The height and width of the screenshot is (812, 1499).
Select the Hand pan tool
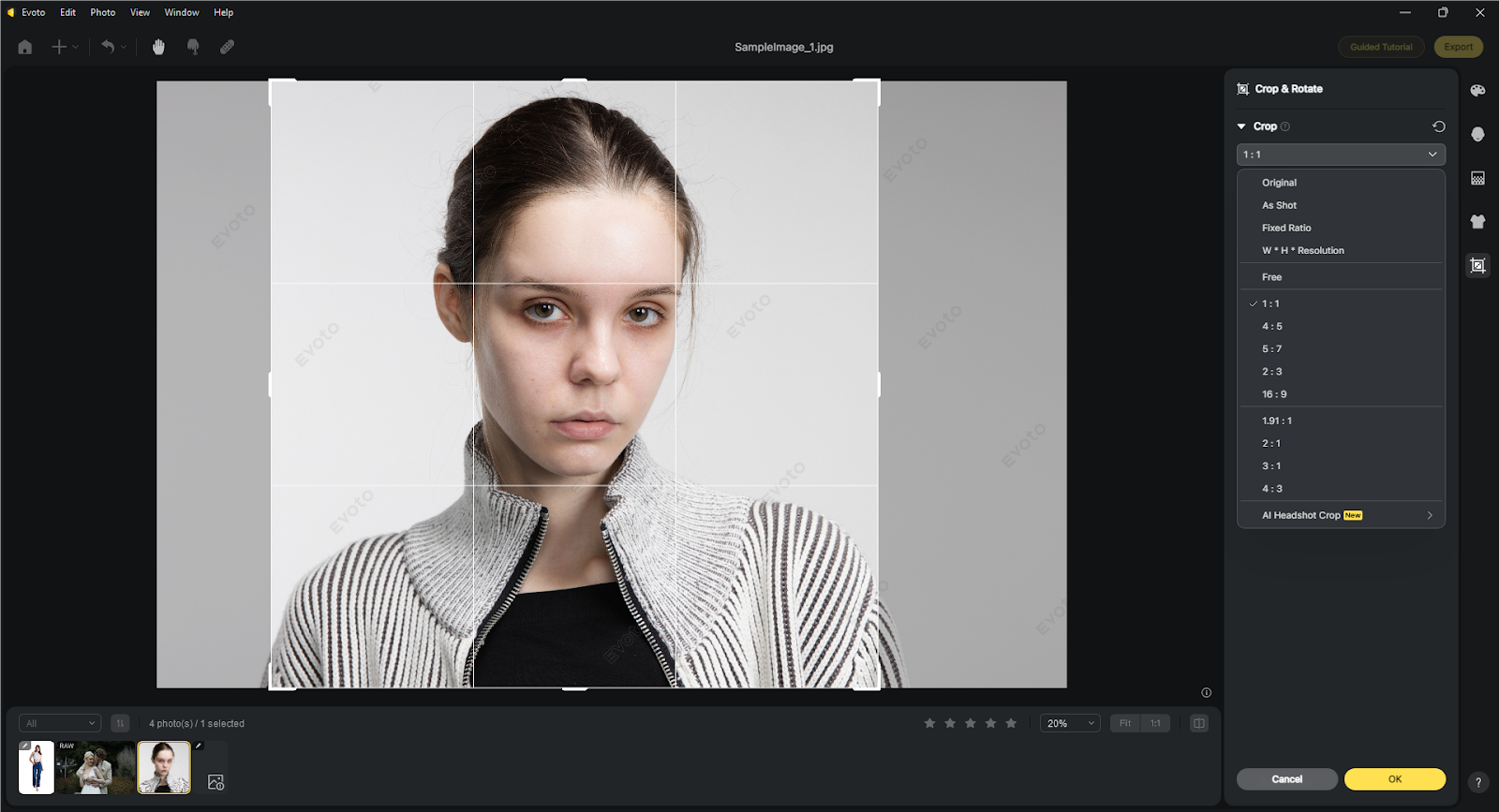158,47
